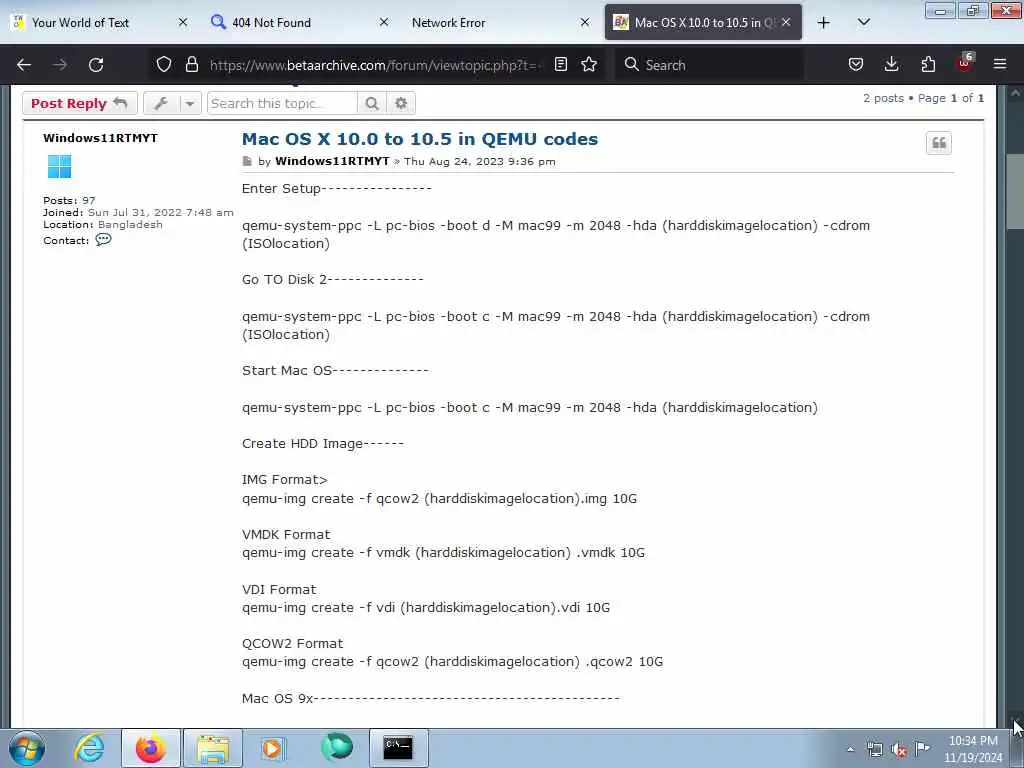Click the muted volume tray icon

tap(899, 749)
